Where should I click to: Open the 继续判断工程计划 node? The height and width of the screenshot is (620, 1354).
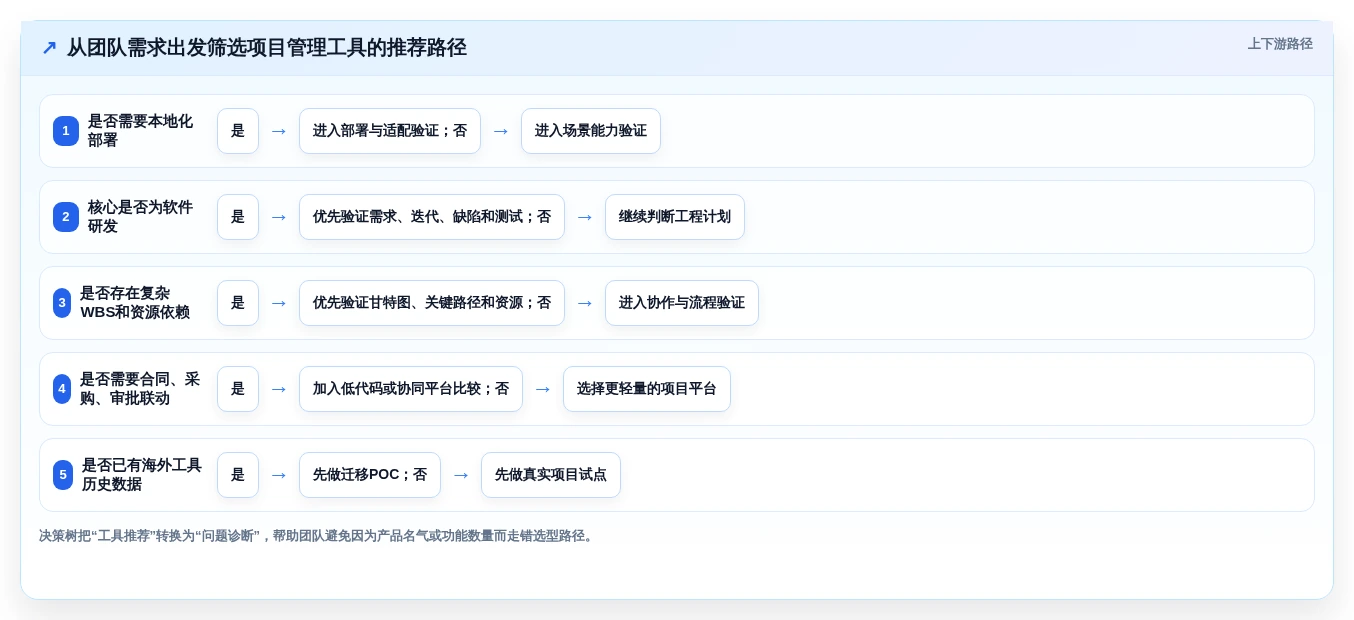(x=675, y=217)
